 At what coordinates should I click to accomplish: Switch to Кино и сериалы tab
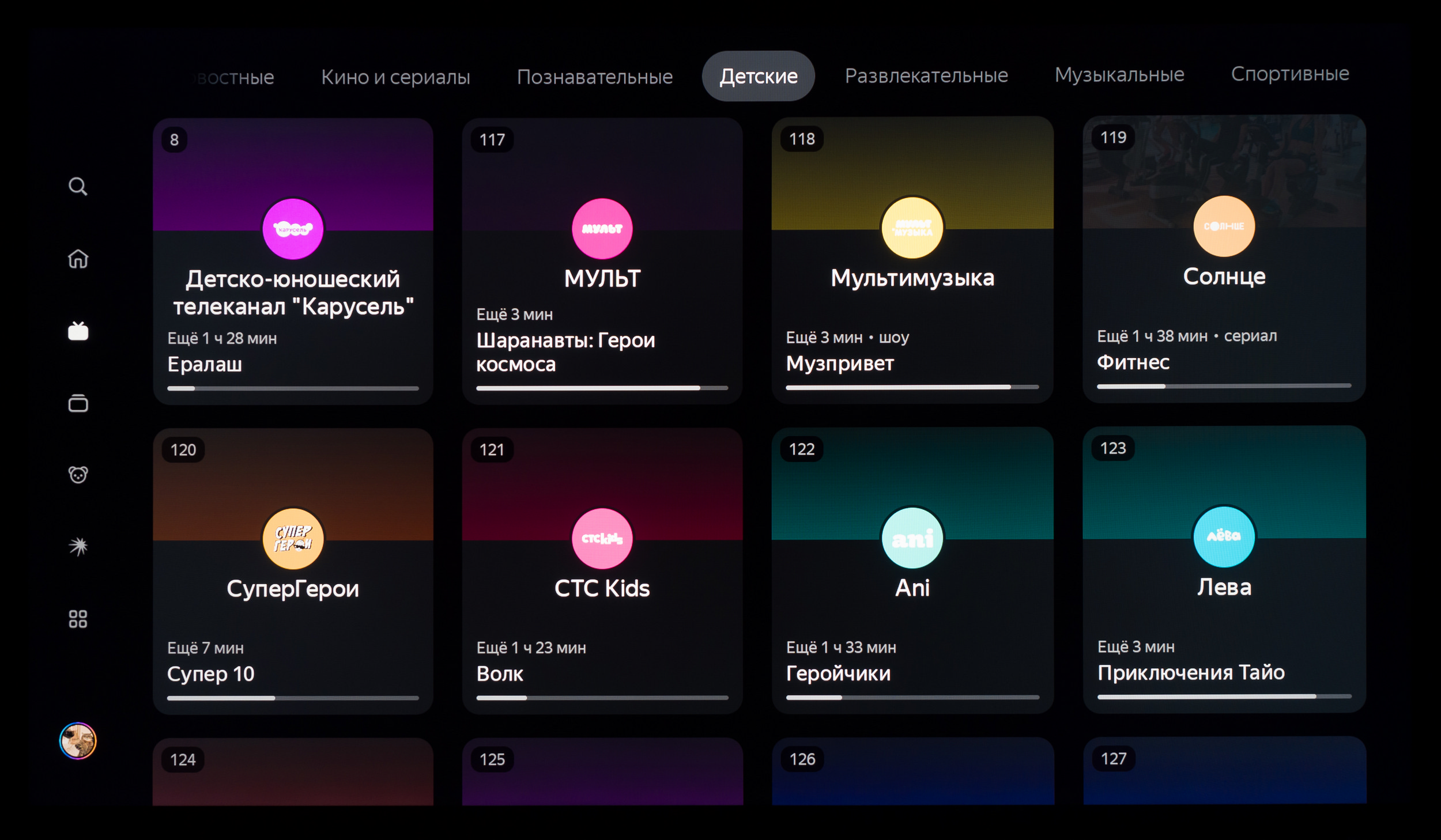pyautogui.click(x=395, y=77)
